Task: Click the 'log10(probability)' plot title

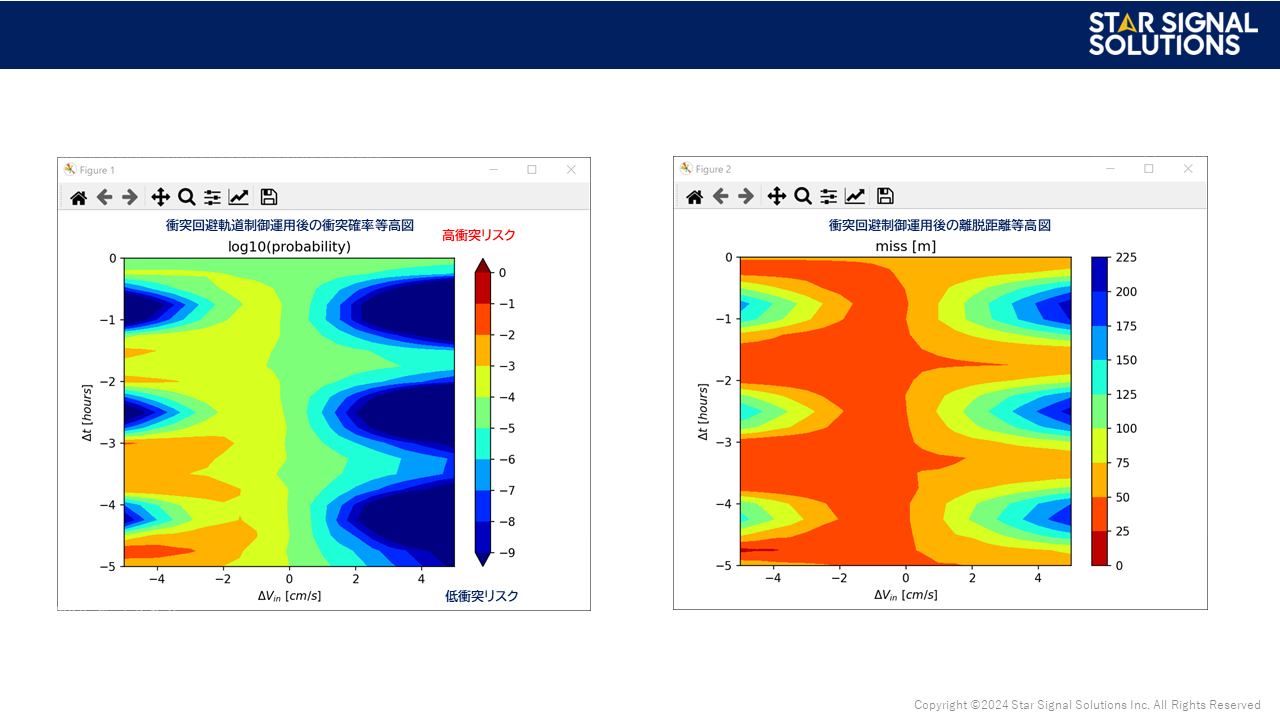Action: tap(289, 246)
